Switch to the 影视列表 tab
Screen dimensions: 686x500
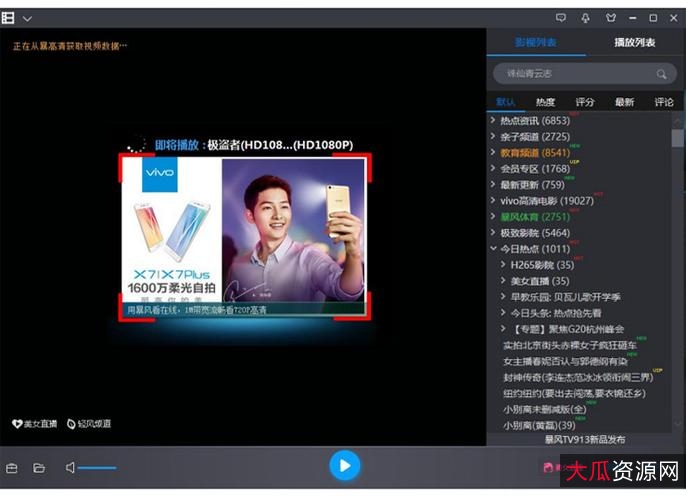[536, 42]
